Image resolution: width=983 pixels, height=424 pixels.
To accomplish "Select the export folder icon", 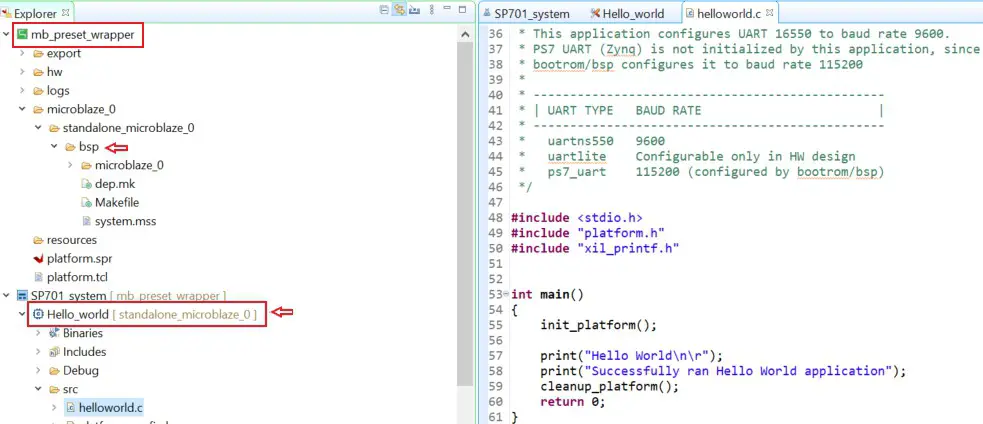I will pos(38,53).
